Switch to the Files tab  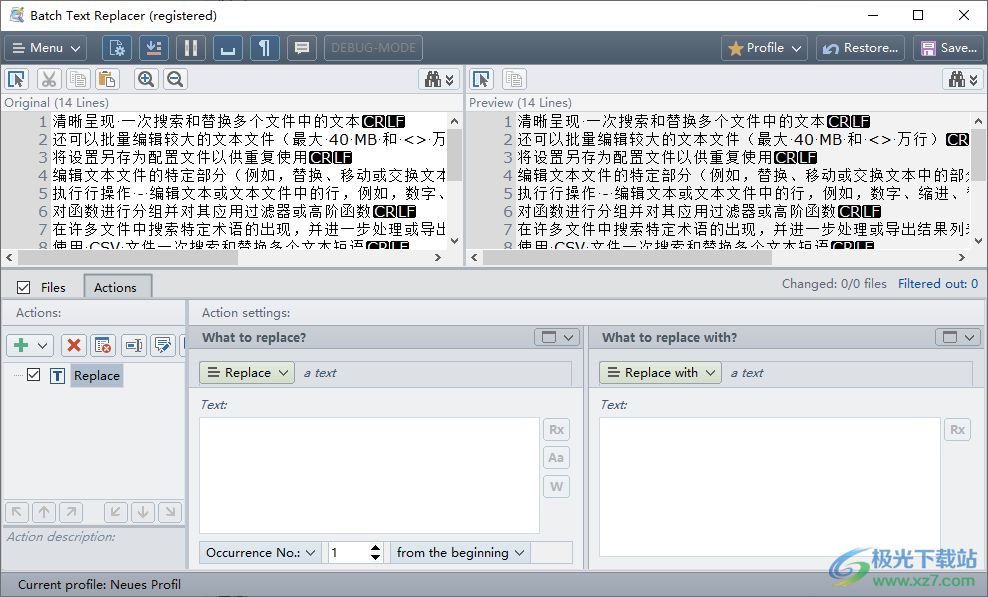(x=53, y=287)
